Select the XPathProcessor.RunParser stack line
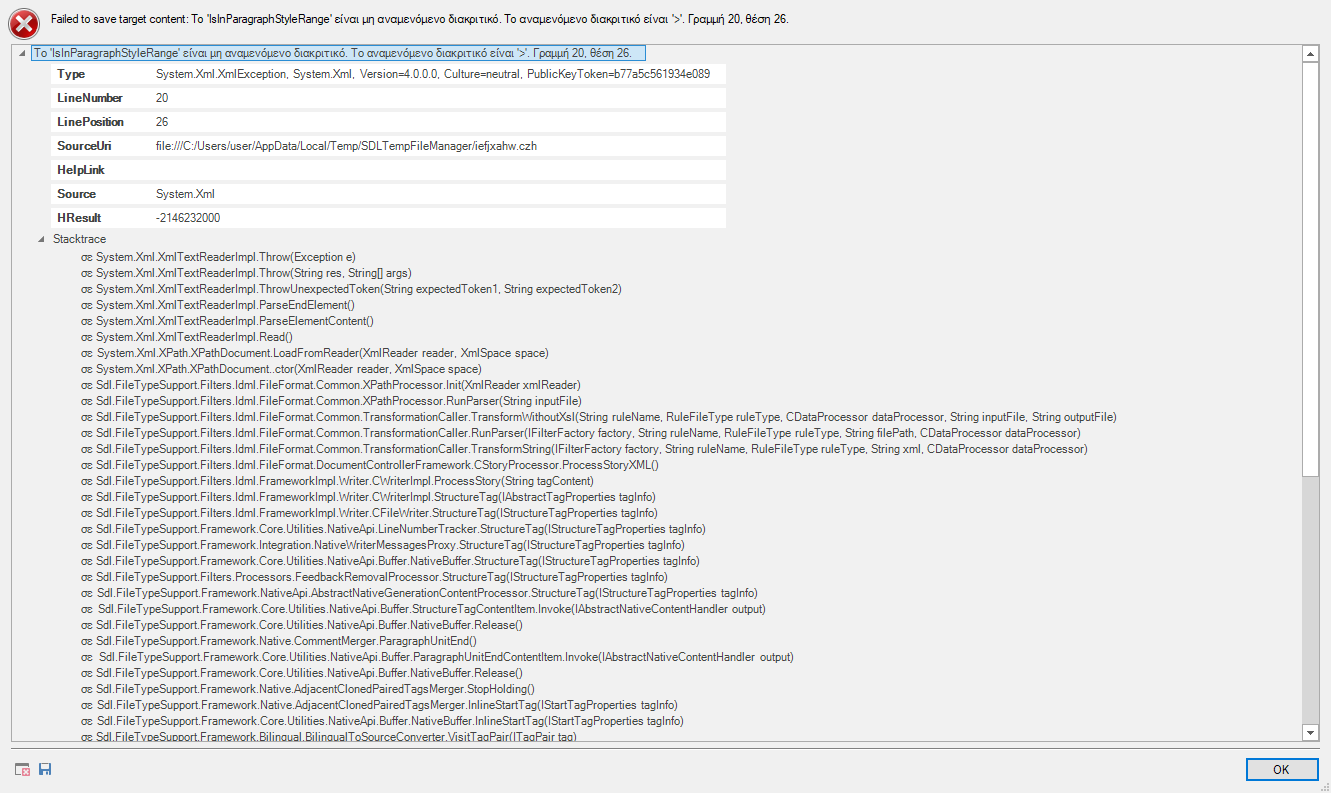This screenshot has height=793, width=1331. (330, 401)
